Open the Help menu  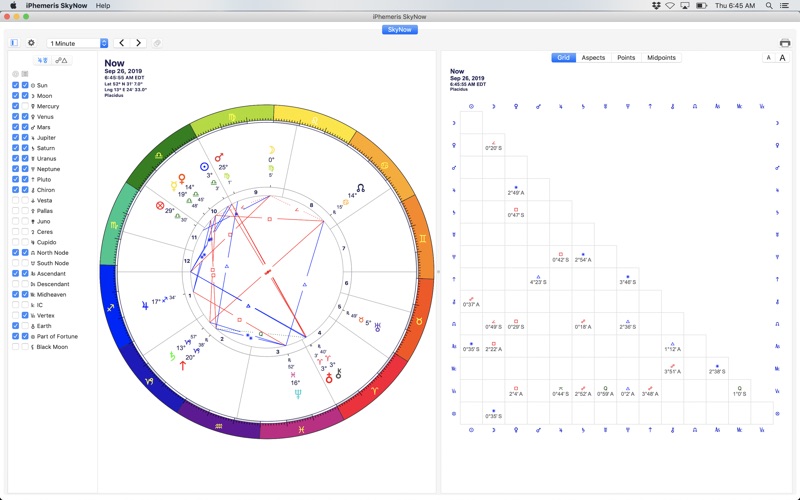pyautogui.click(x=103, y=6)
